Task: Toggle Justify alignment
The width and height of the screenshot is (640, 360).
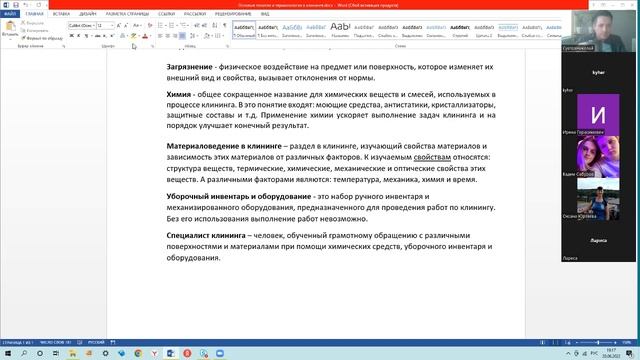Action: [x=182, y=36]
